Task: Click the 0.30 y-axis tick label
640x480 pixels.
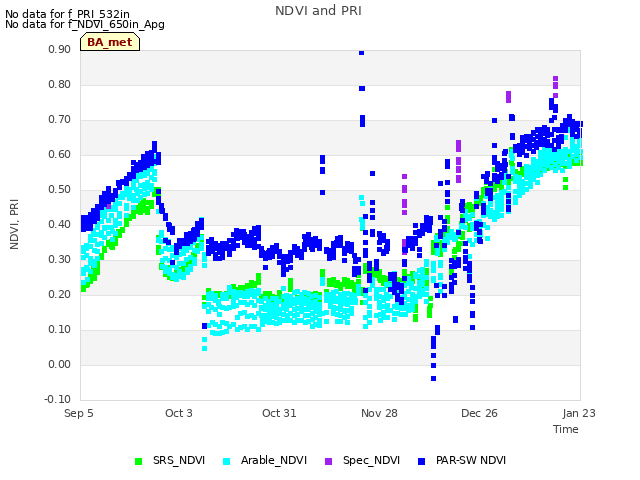Action: 60,260
